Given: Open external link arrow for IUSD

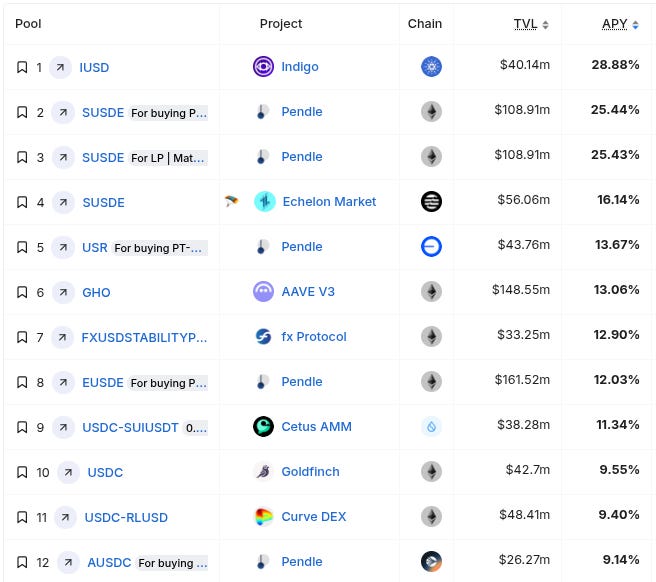Looking at the screenshot, I should [60, 67].
